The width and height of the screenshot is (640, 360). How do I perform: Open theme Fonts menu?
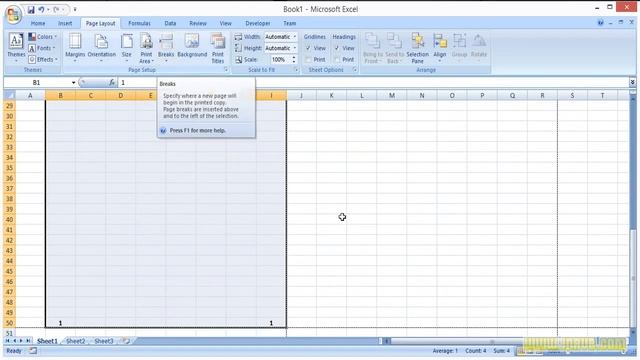point(42,48)
